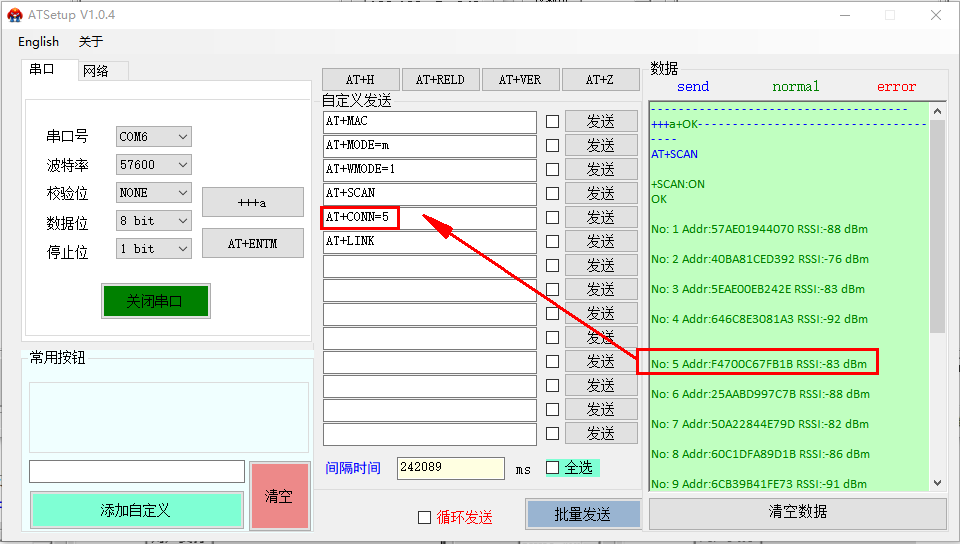Open the English language menu
960x544 pixels.
pyautogui.click(x=38, y=42)
